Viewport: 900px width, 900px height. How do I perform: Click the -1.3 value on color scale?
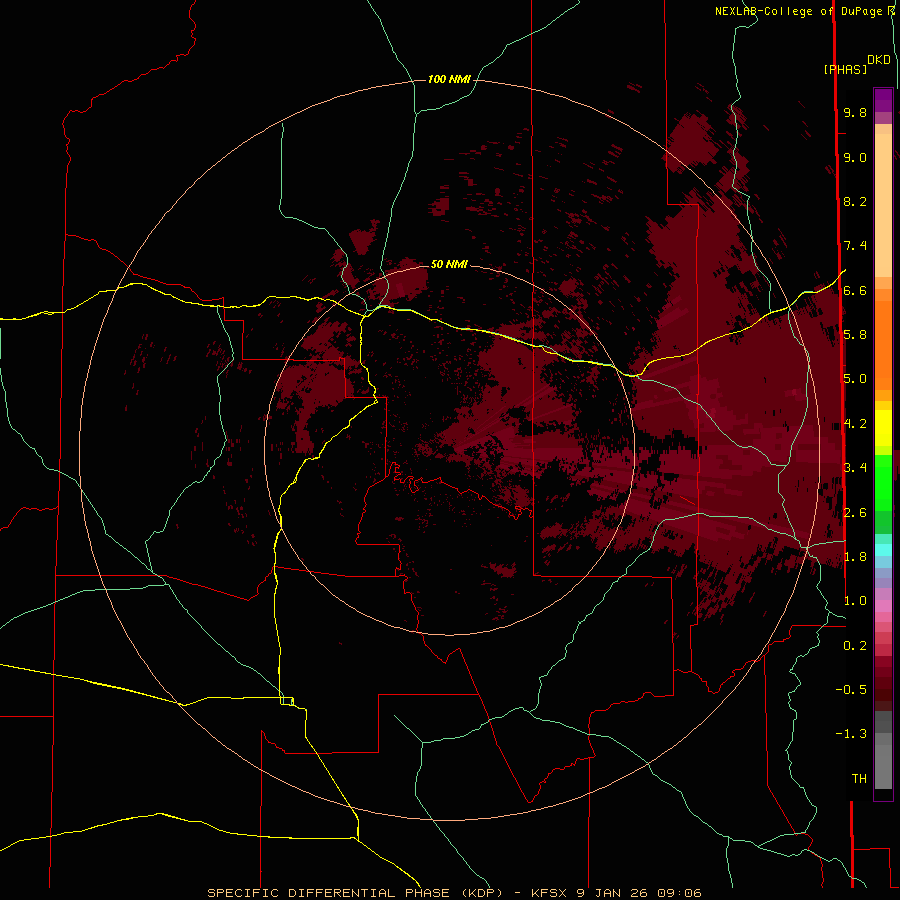click(851, 734)
